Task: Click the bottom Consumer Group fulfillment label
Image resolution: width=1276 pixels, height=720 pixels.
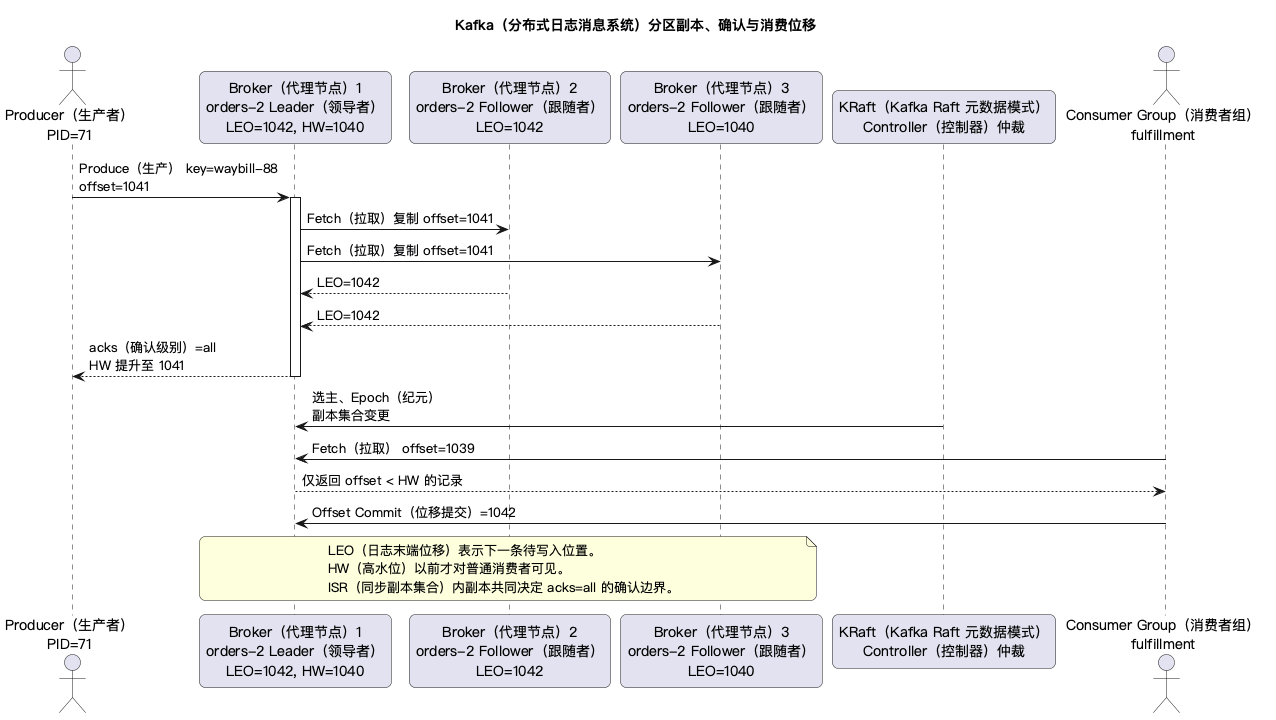Action: (x=1163, y=634)
